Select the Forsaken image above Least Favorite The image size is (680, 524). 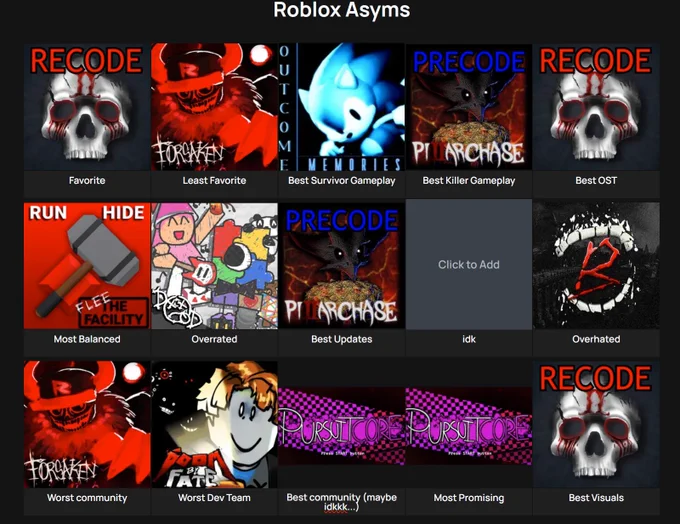(x=214, y=107)
